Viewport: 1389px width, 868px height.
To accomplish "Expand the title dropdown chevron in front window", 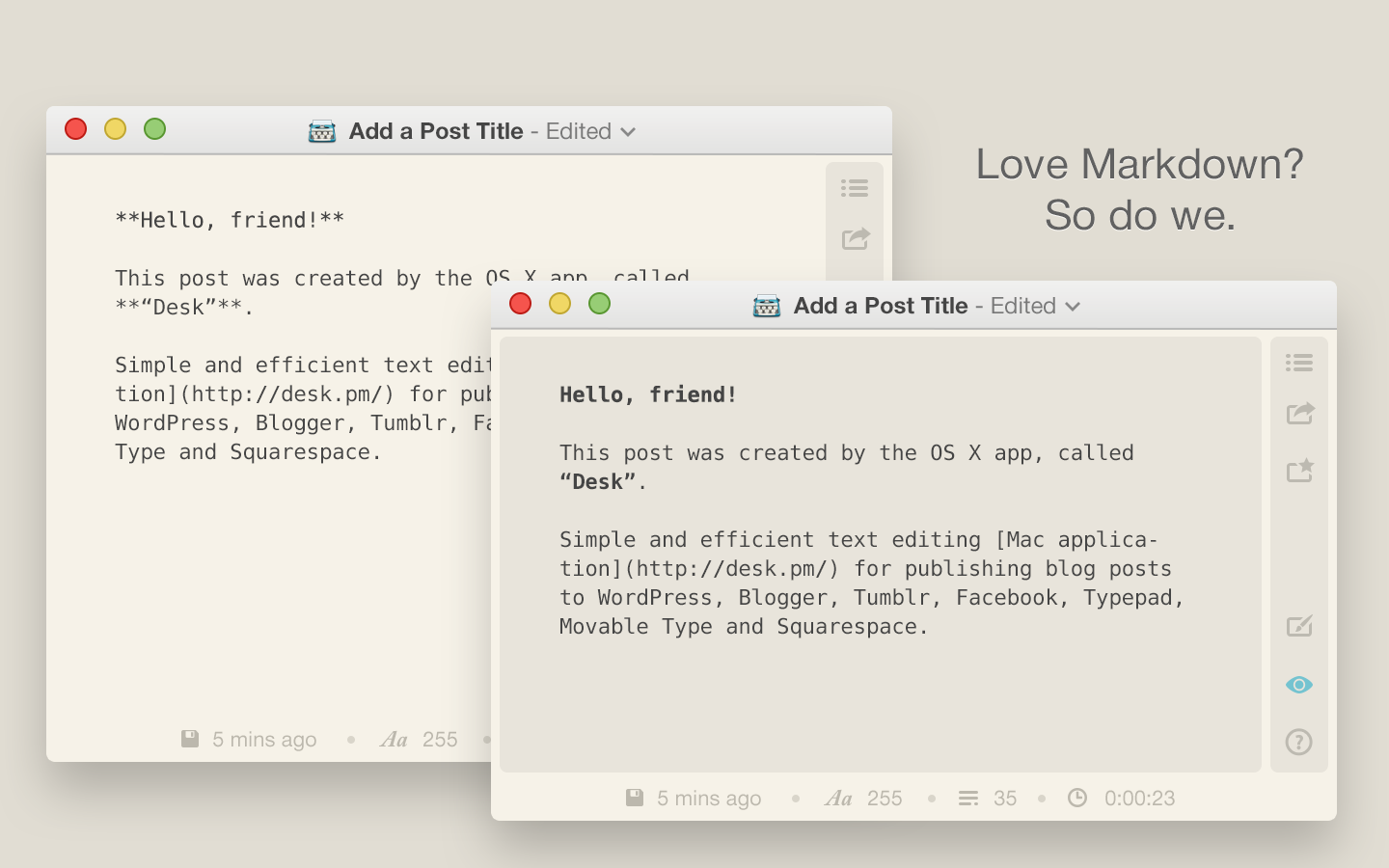I will (x=1073, y=307).
